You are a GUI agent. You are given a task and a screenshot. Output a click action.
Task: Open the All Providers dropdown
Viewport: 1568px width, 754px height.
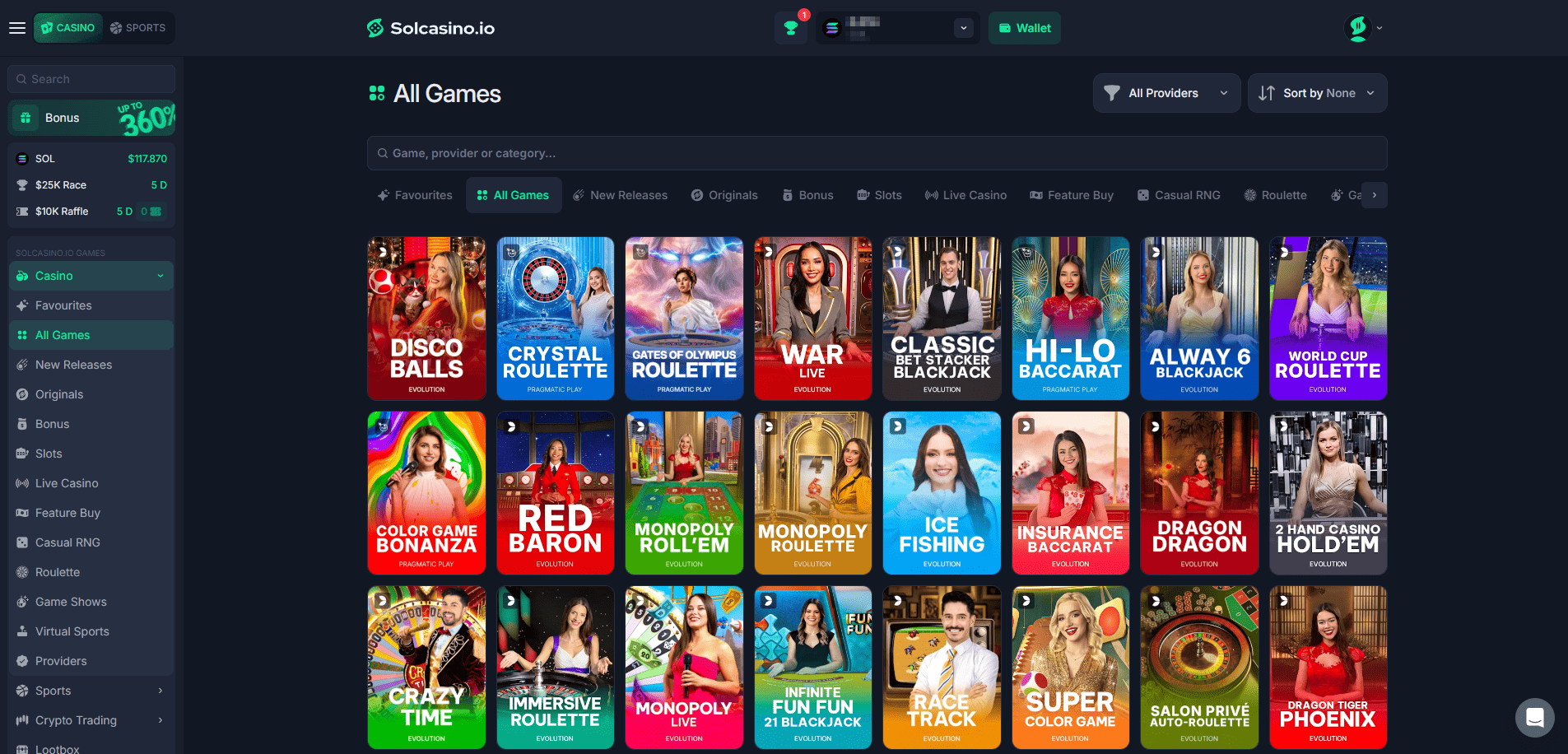[1167, 93]
